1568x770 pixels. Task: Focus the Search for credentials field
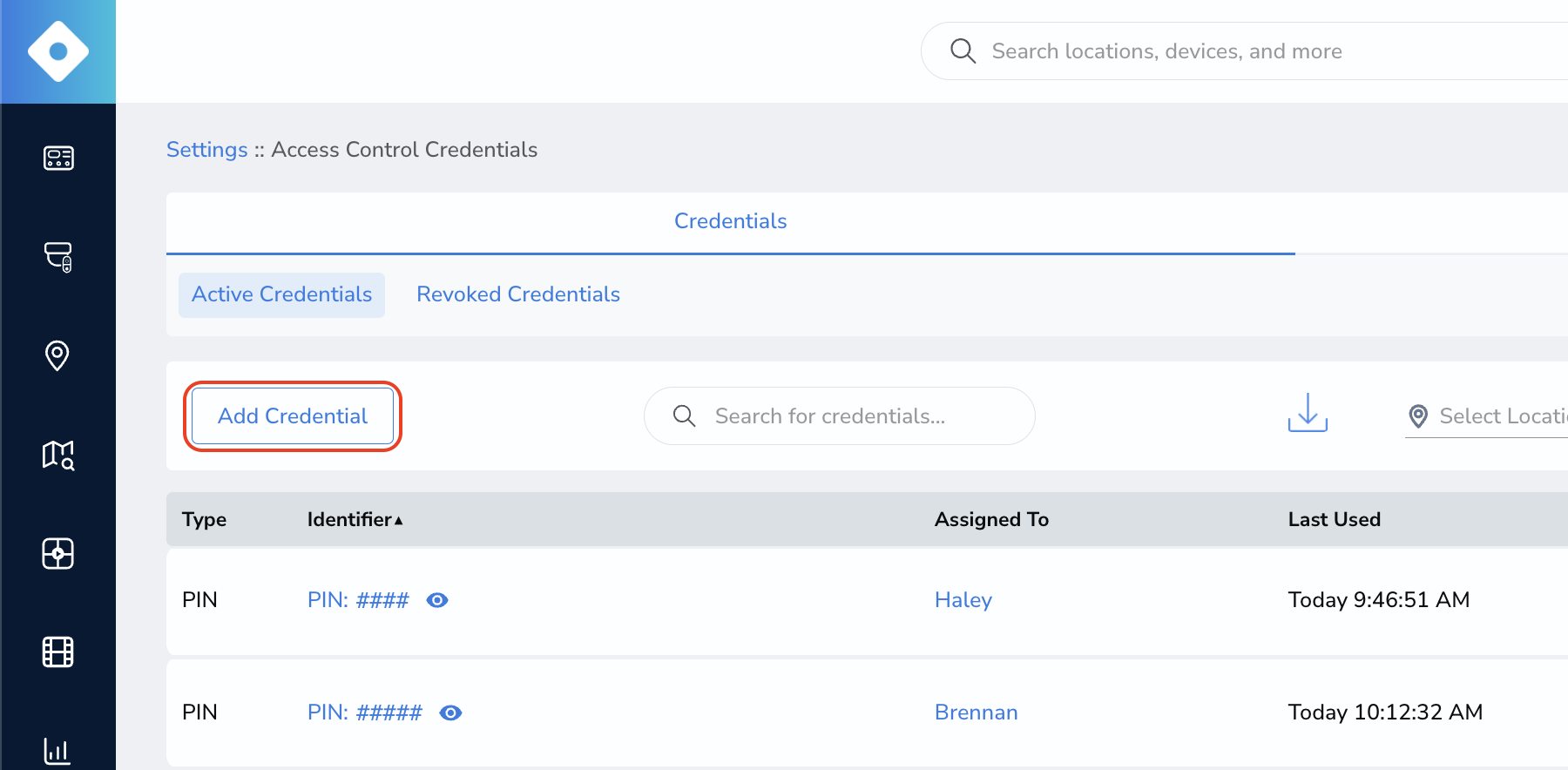(x=840, y=416)
